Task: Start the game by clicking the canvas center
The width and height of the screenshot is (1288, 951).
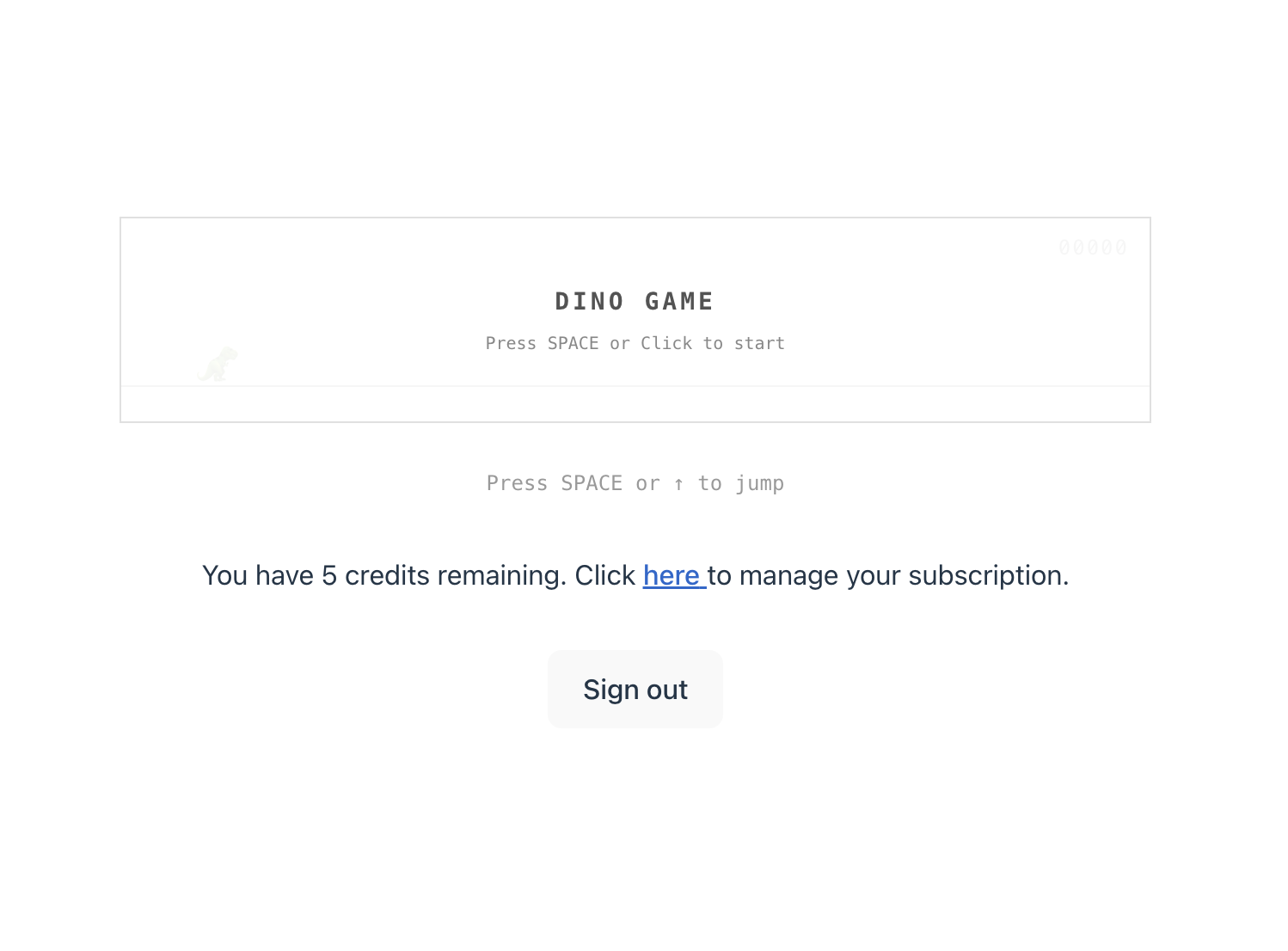Action: point(635,320)
